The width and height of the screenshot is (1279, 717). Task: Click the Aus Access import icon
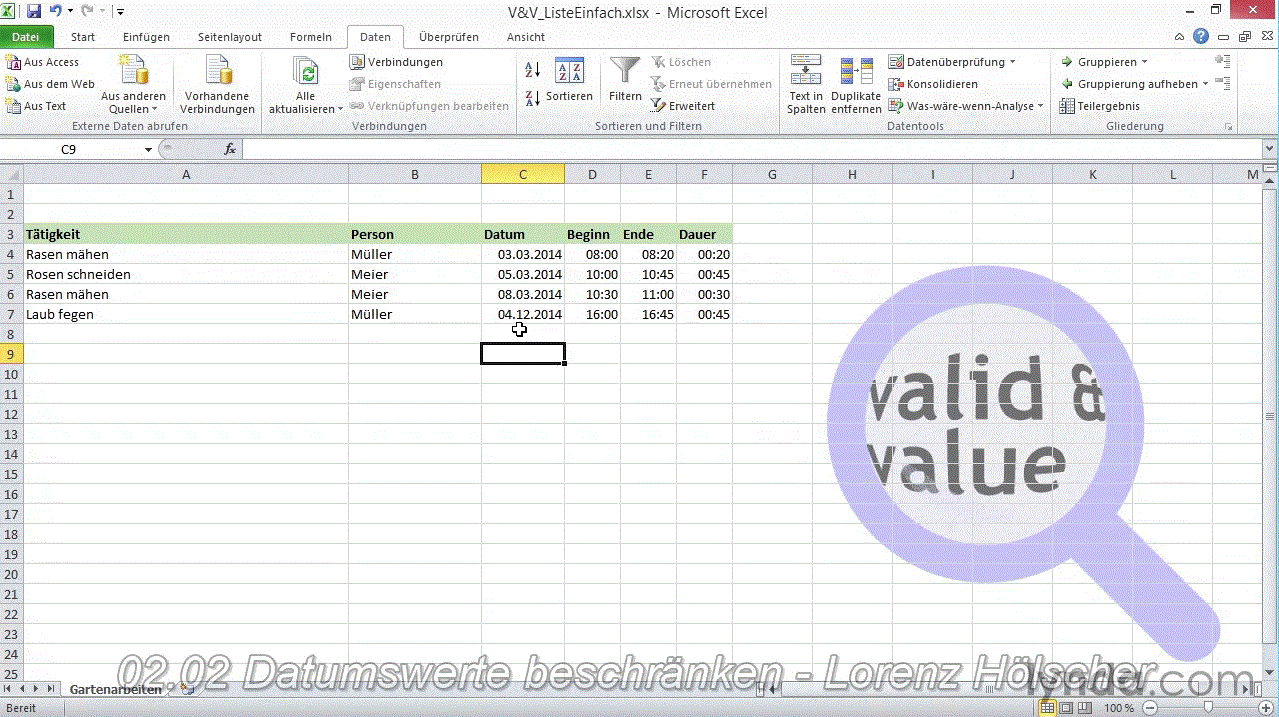coord(13,62)
